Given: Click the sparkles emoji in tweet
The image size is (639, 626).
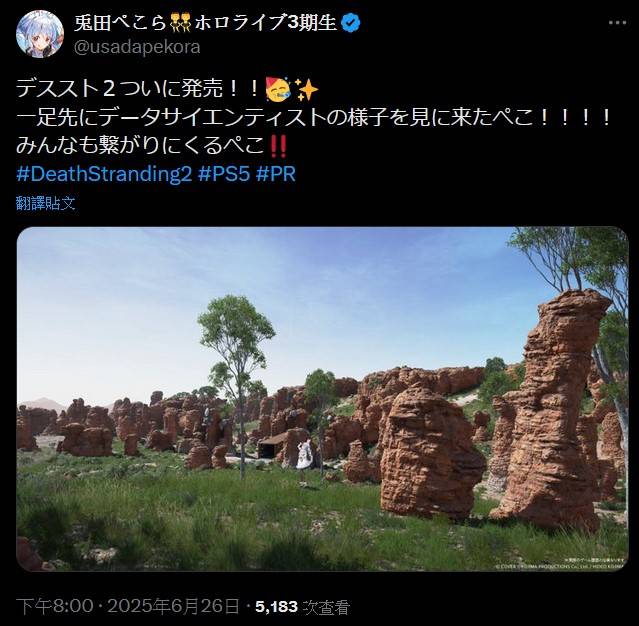Looking at the screenshot, I should 306,90.
